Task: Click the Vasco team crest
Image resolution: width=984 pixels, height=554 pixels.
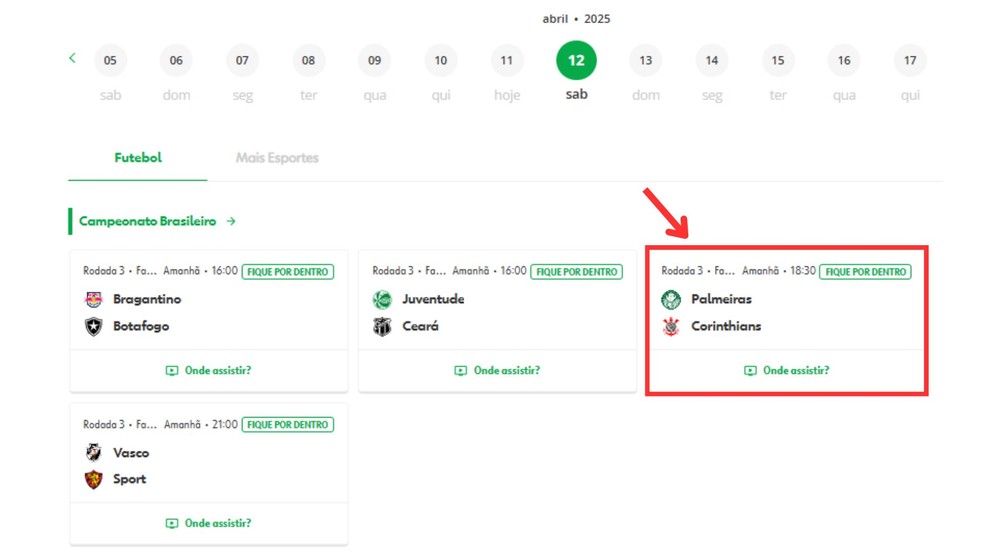Action: point(94,452)
